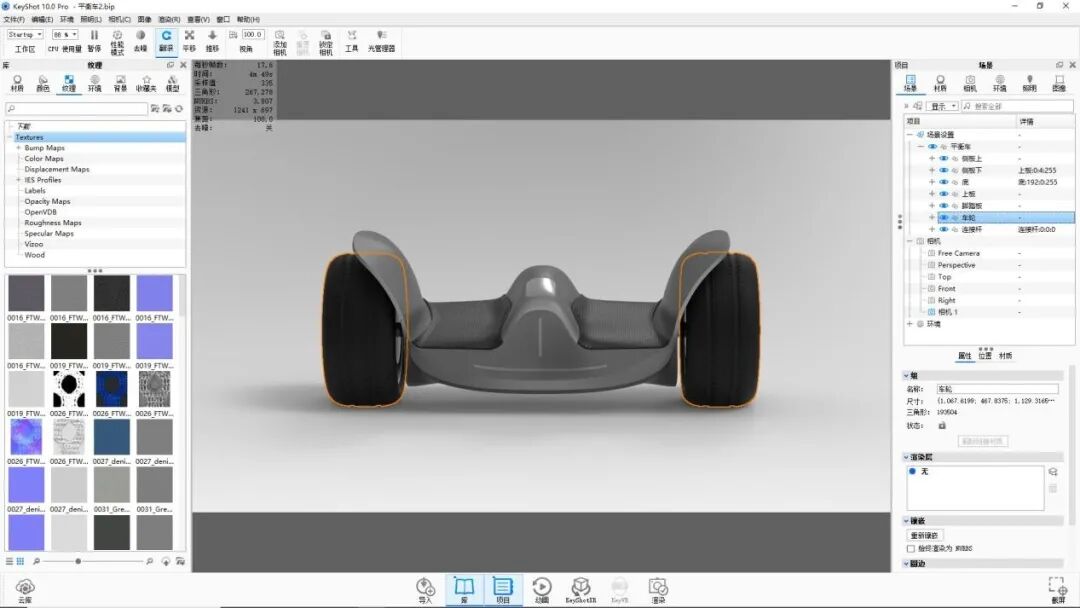This screenshot has height=608, width=1080.
Task: Open the 收藏夹 favorites tab in the library
Action: click(146, 83)
